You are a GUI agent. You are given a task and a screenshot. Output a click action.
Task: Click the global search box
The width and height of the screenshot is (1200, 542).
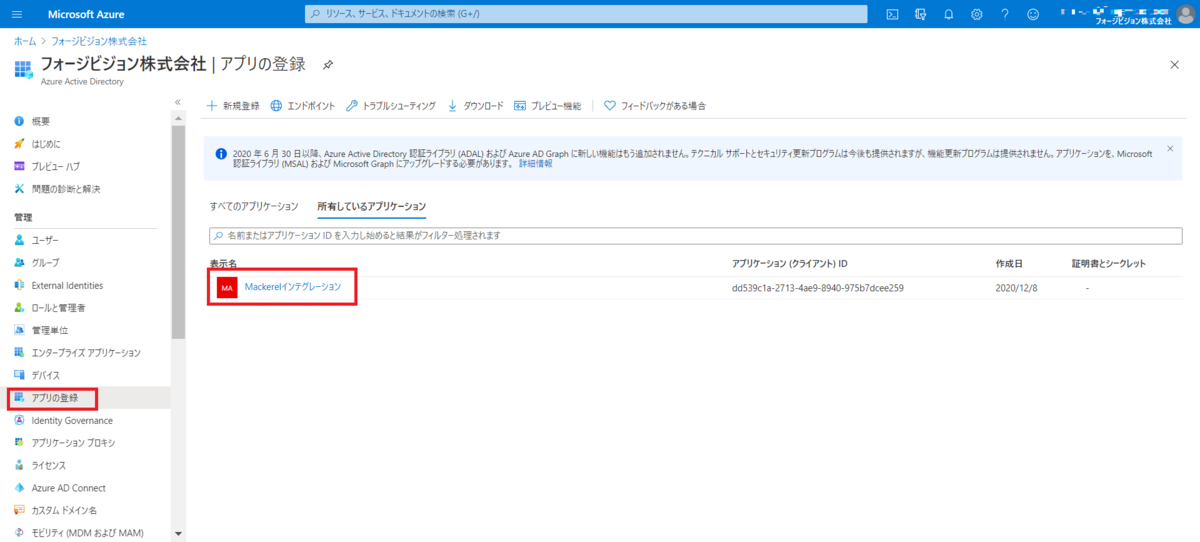586,14
